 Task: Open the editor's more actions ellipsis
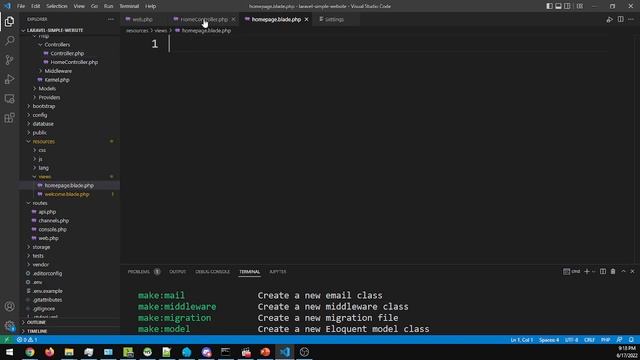click(631, 19)
